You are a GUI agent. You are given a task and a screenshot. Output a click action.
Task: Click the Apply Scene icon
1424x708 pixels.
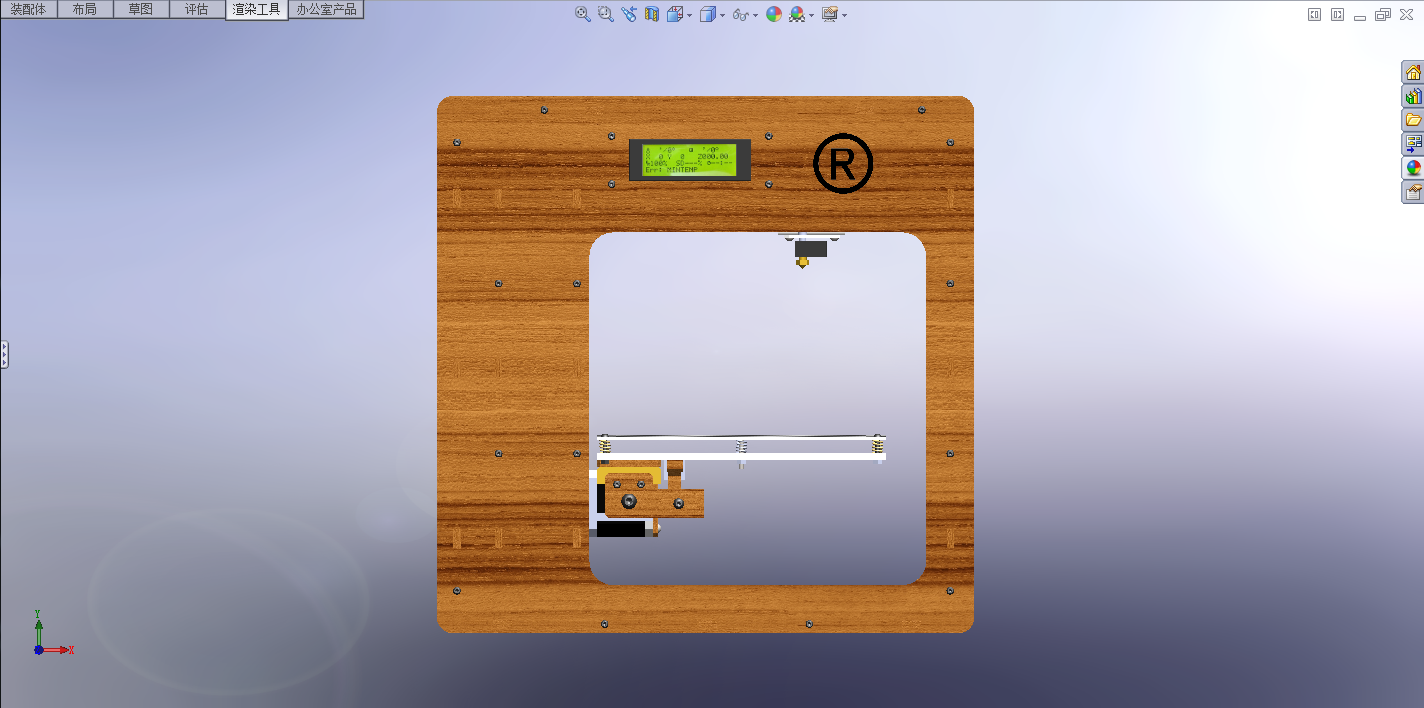[x=797, y=14]
